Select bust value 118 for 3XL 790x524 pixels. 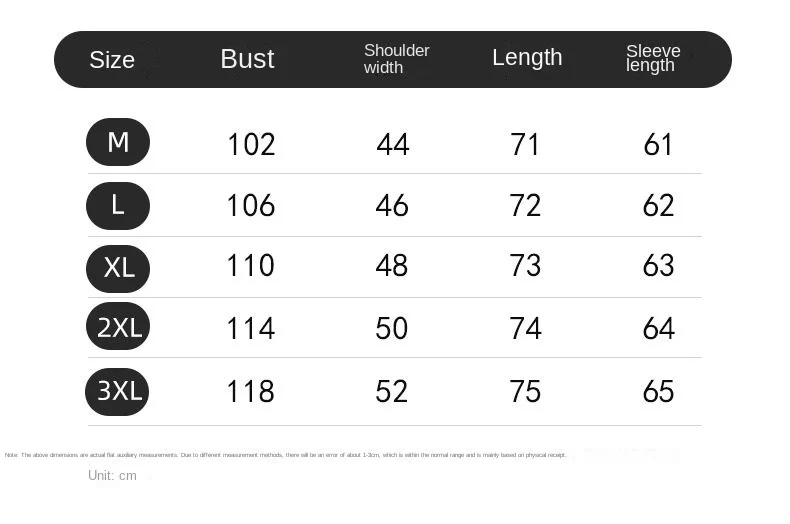tap(250, 391)
